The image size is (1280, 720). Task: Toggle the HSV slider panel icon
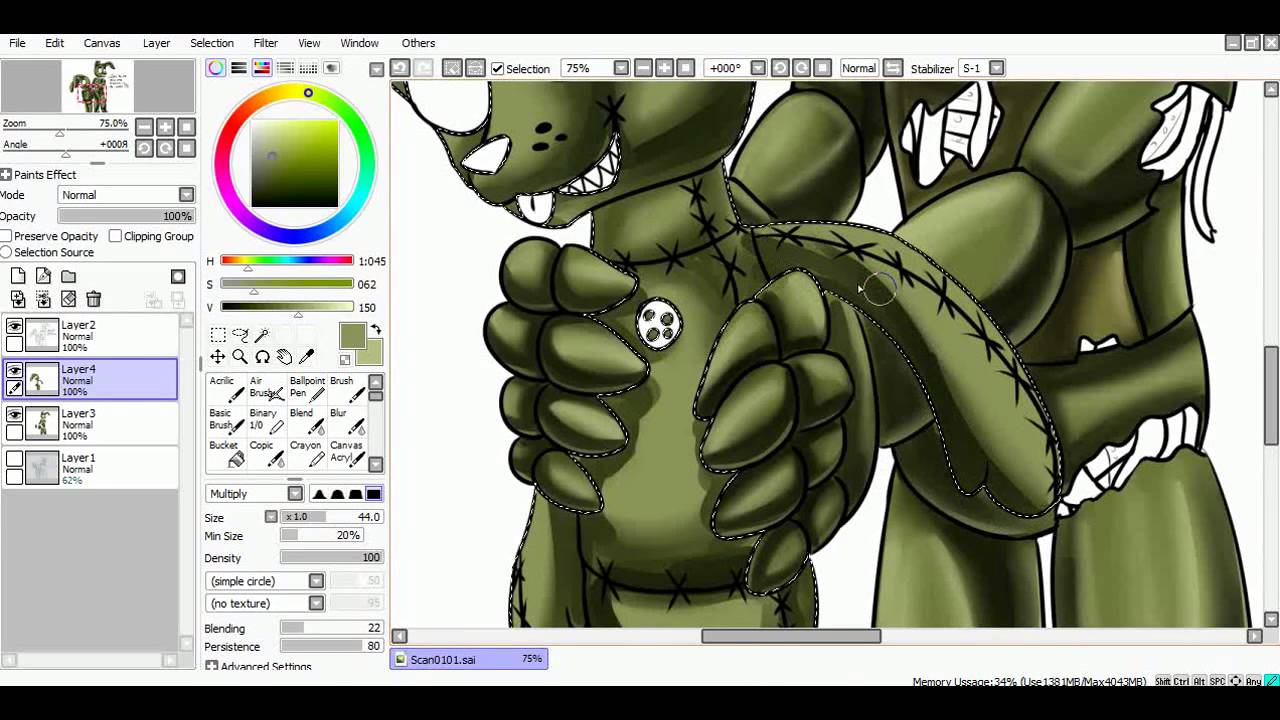click(262, 68)
